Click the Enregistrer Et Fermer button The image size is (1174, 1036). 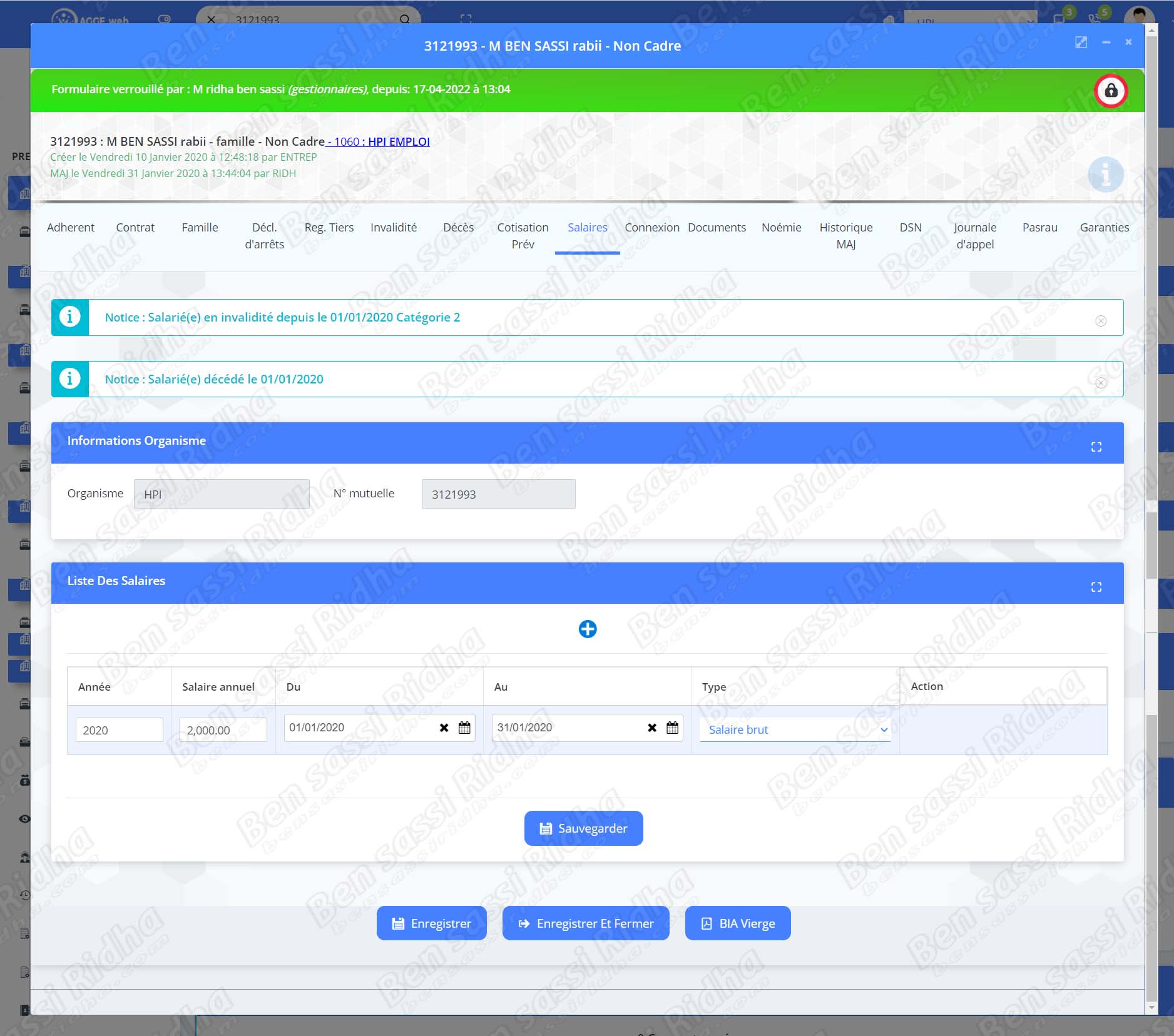[585, 923]
